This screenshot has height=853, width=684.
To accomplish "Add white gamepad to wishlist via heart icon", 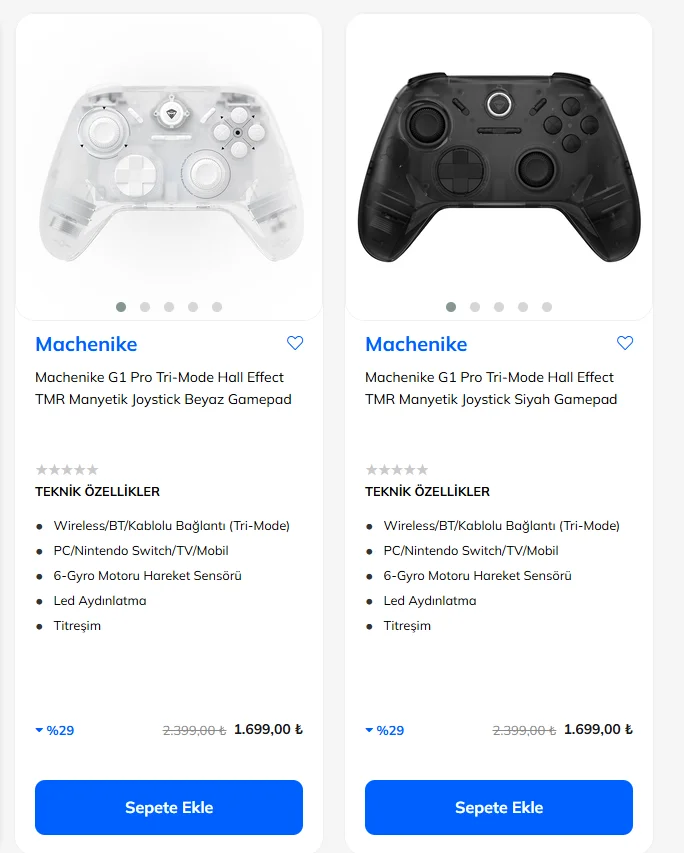I will point(295,343).
